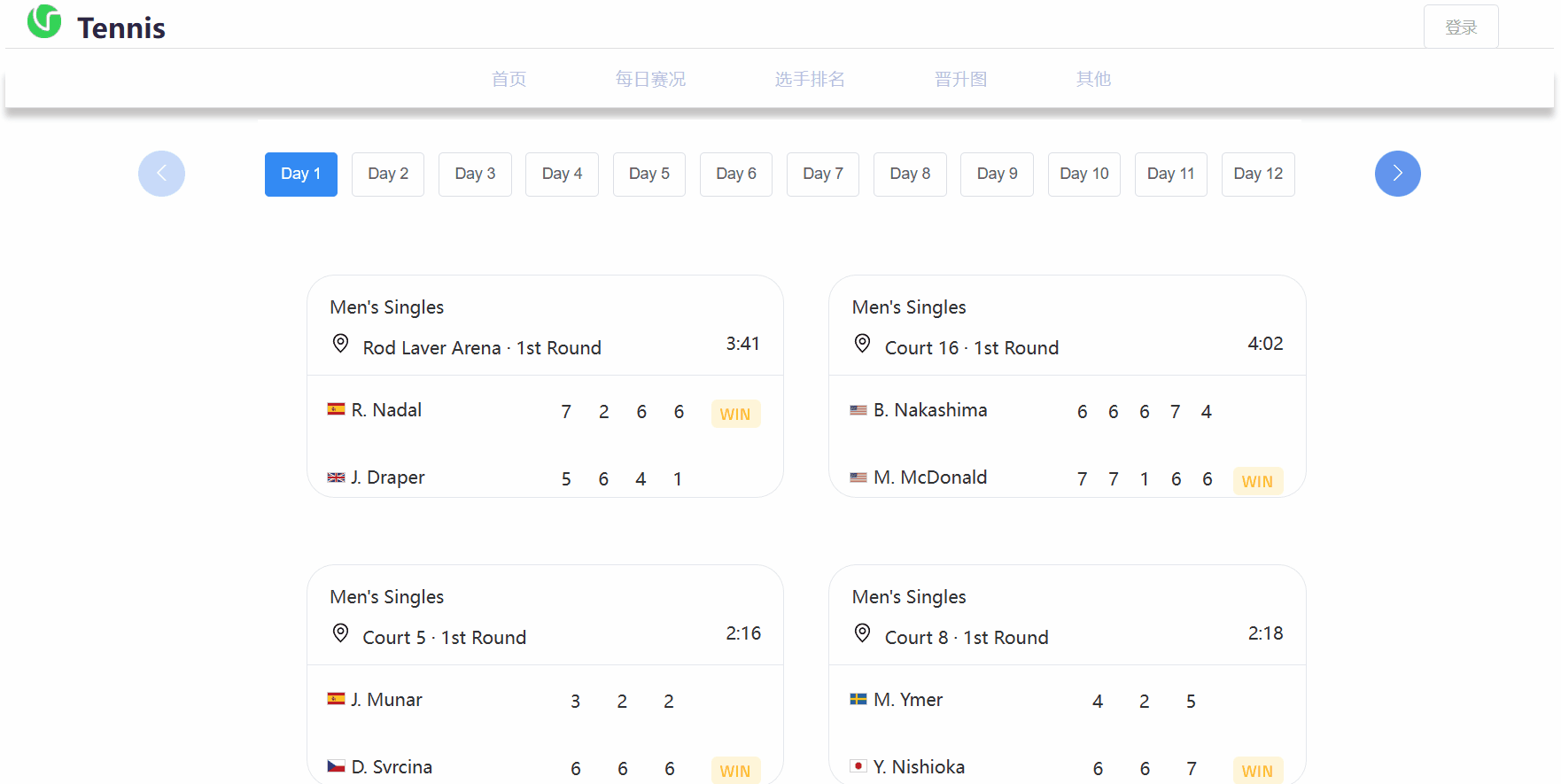The width and height of the screenshot is (1561, 784).
Task: Click WIN badge in D. Svrcina row
Action: (735, 771)
